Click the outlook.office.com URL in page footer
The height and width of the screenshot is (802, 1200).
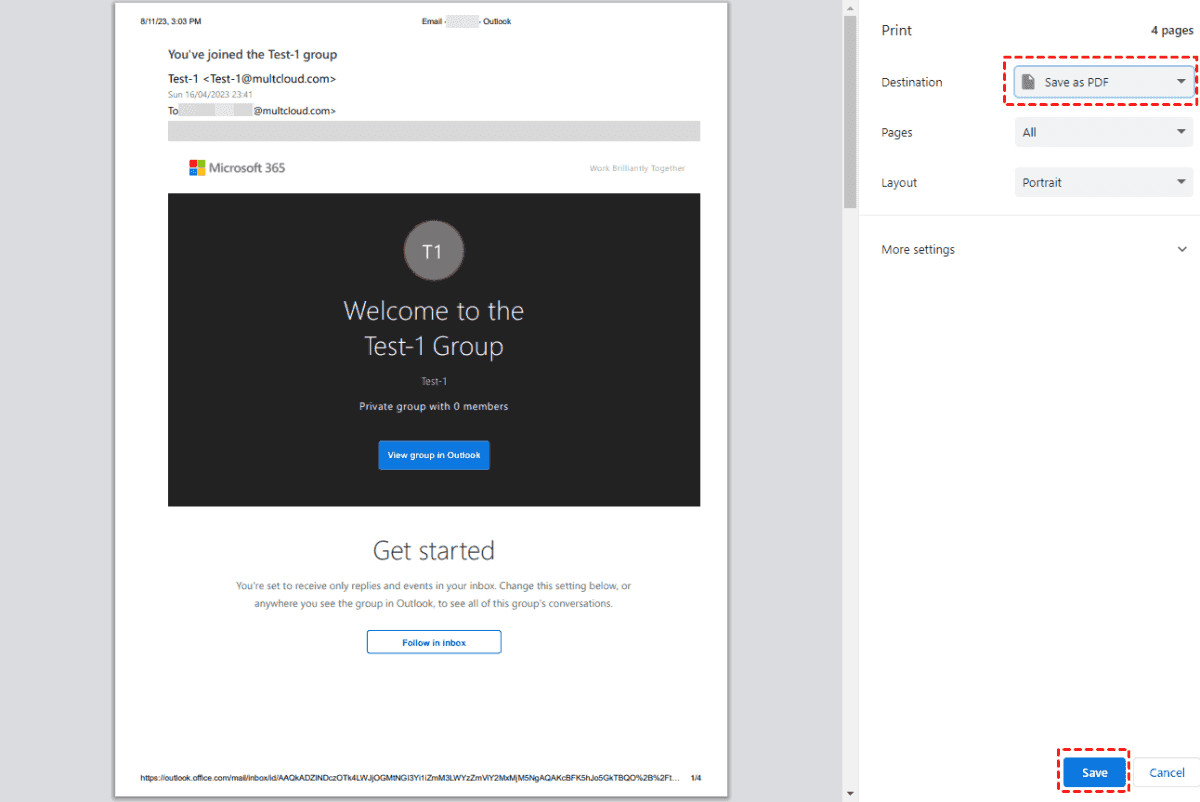click(411, 777)
